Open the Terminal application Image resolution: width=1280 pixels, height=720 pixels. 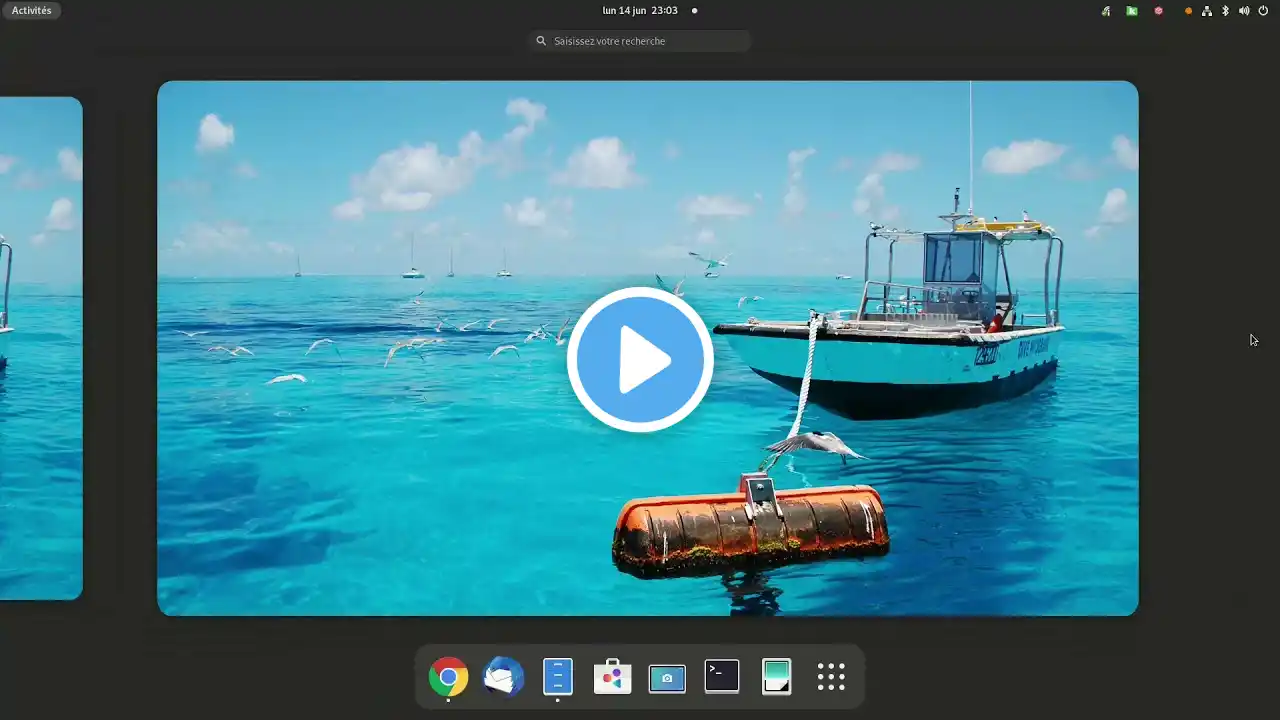tap(722, 677)
